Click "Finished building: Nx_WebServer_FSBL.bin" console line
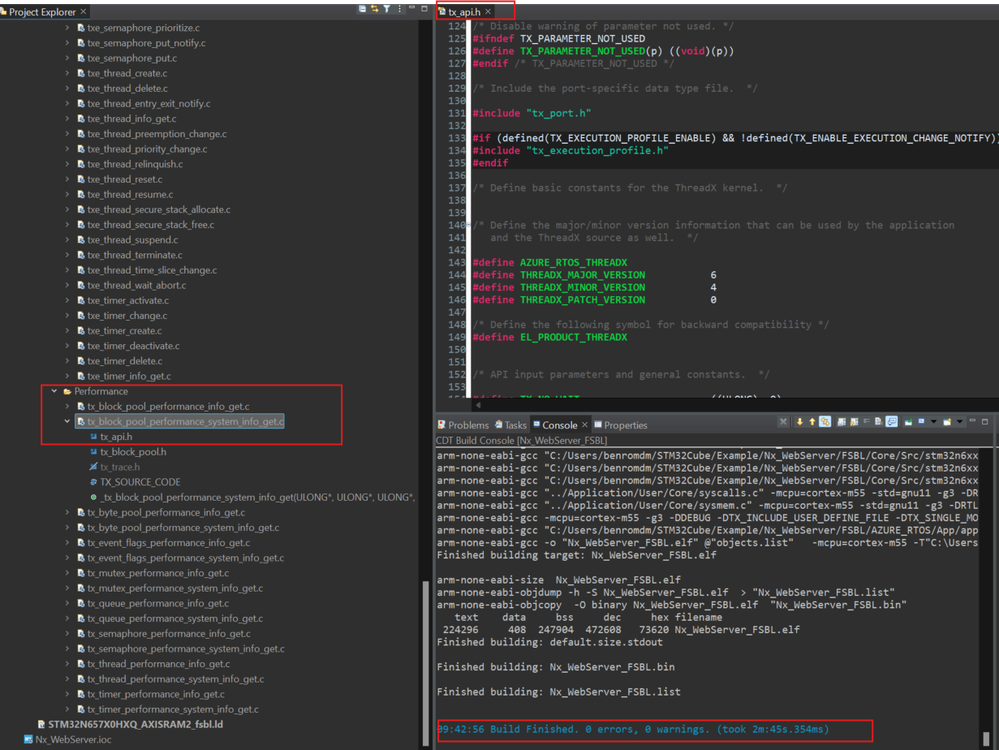Image resolution: width=999 pixels, height=750 pixels. [x=556, y=667]
